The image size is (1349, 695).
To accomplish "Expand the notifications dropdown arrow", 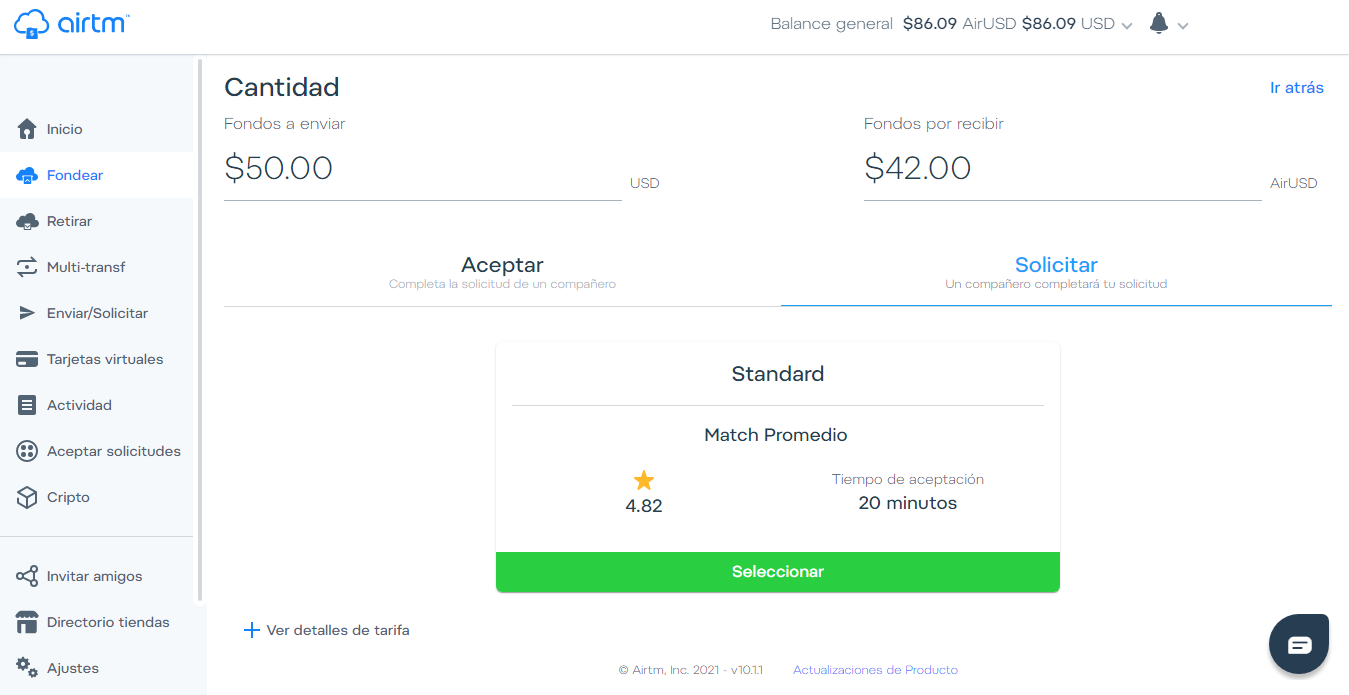I will point(1183,26).
